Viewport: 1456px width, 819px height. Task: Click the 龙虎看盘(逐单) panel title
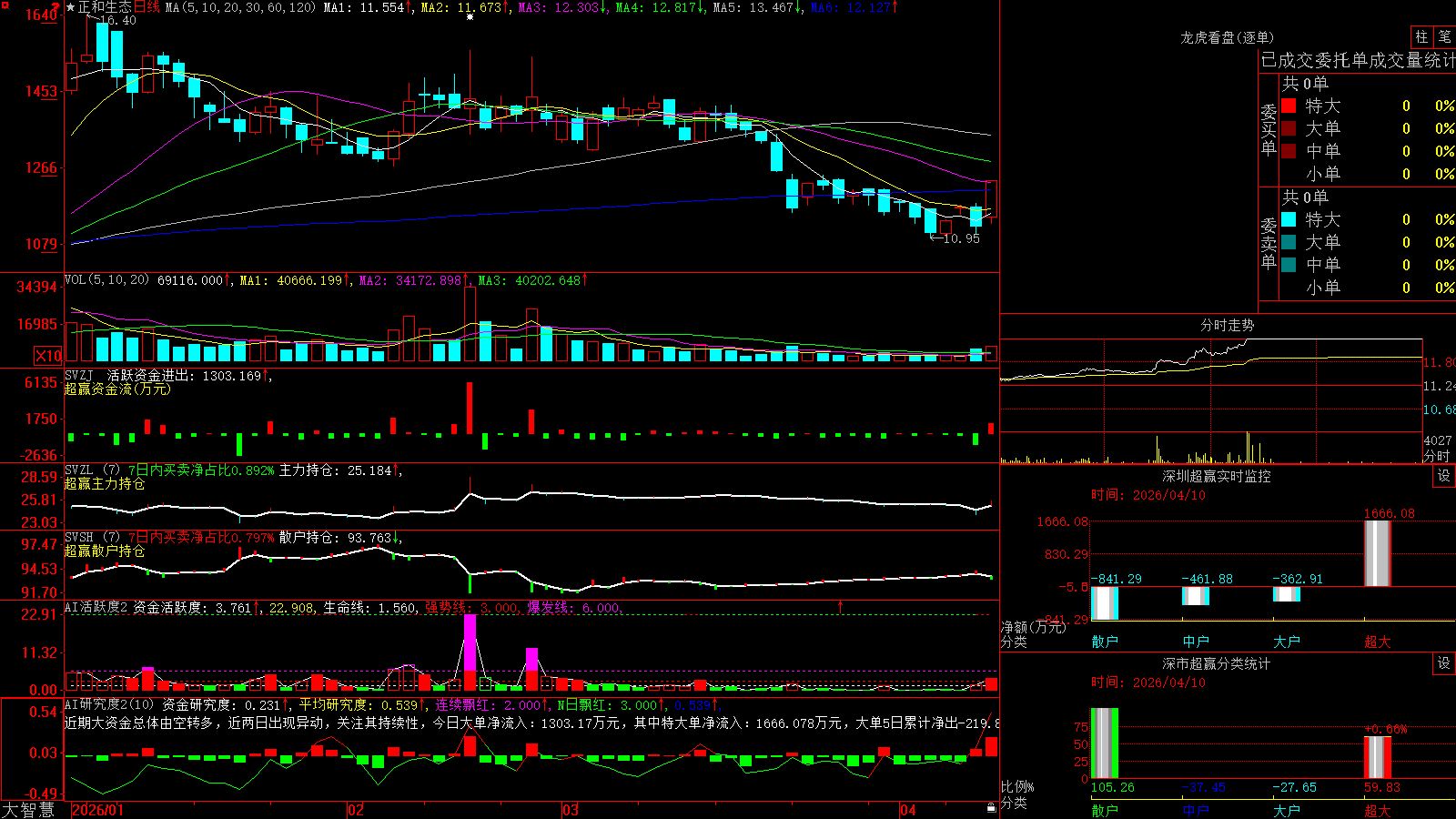1227,37
